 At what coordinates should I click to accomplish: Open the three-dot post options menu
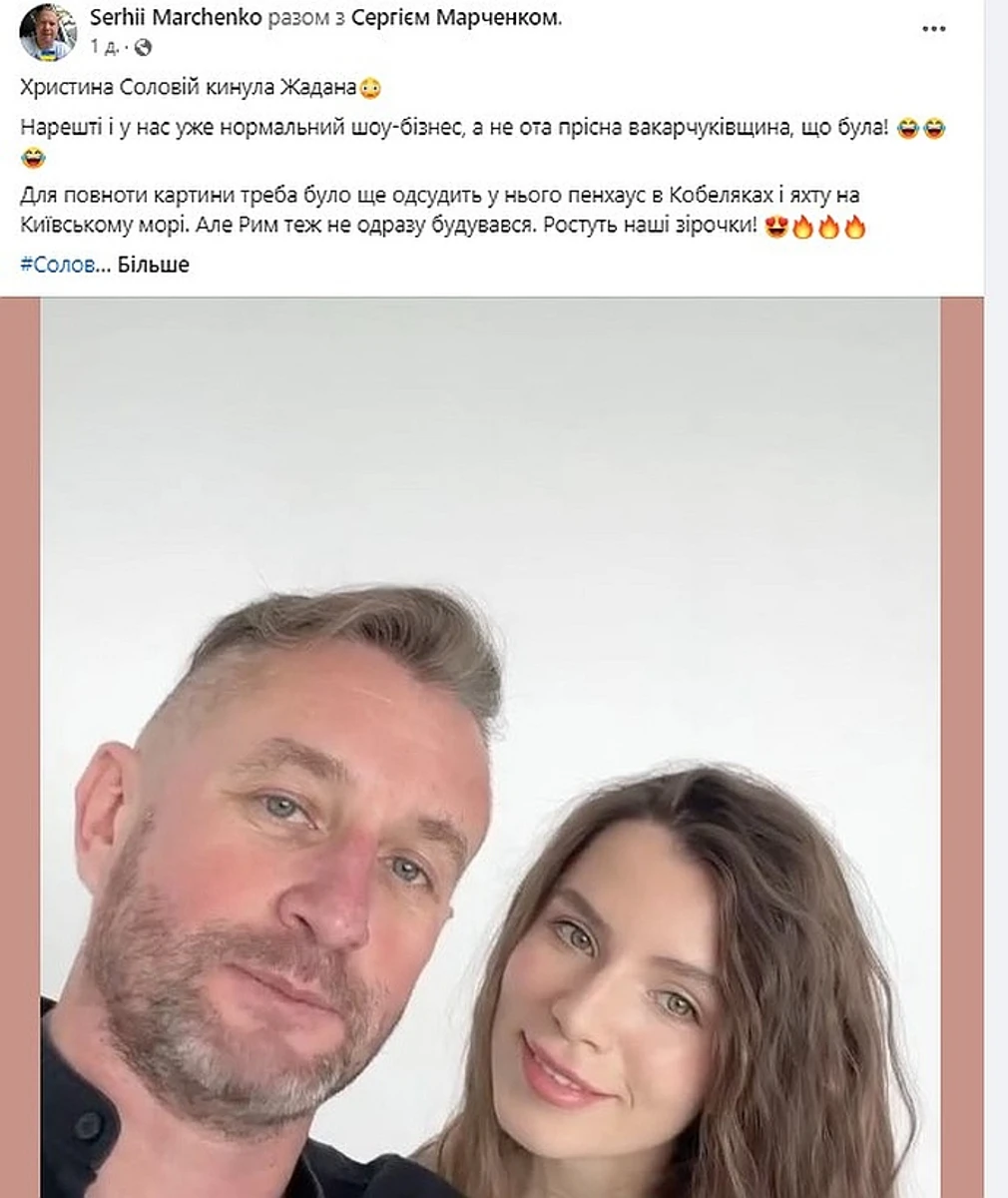tap(934, 29)
